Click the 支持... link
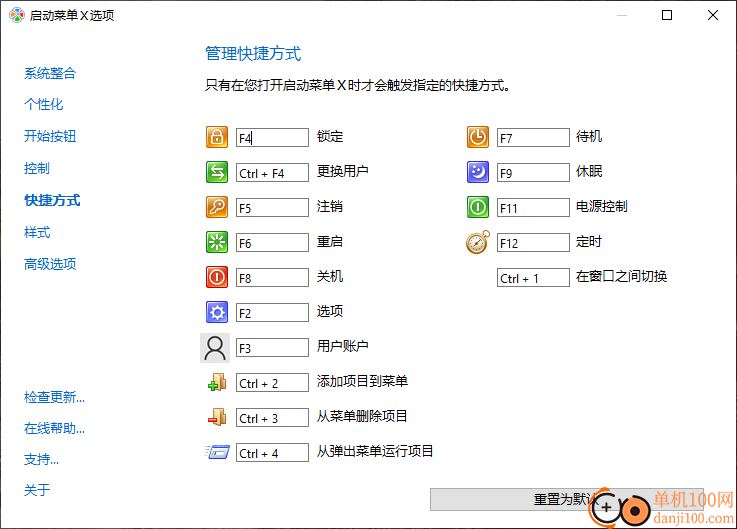 (x=41, y=459)
